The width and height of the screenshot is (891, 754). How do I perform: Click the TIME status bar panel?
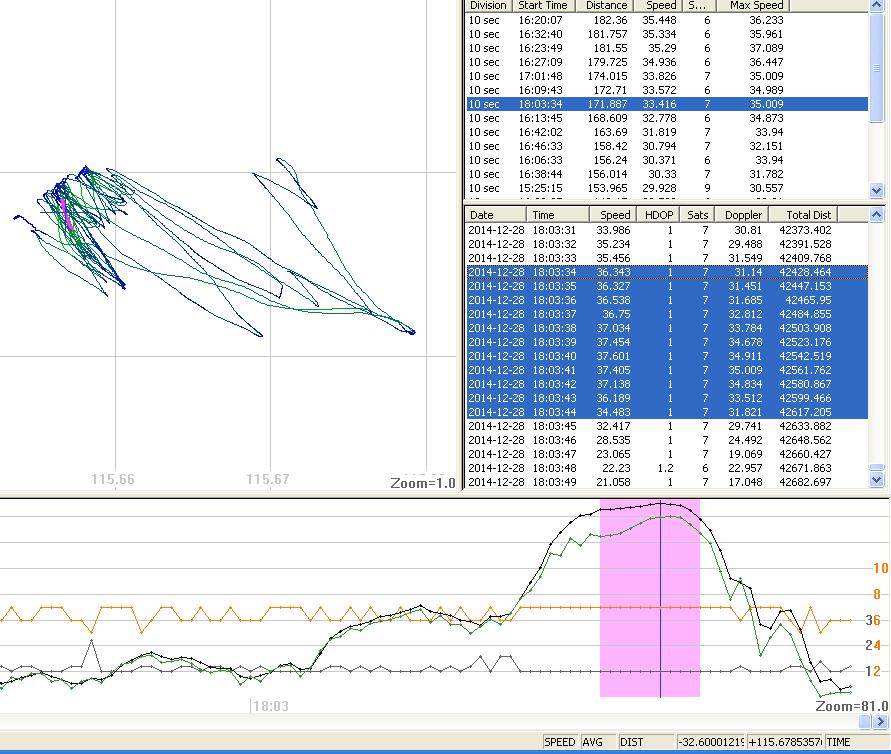[838, 742]
